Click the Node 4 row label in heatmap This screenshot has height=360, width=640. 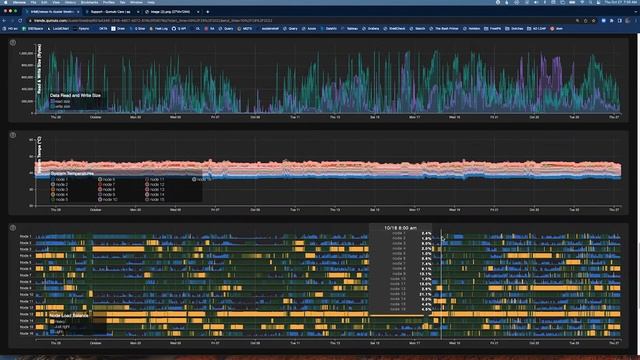pos(25,256)
